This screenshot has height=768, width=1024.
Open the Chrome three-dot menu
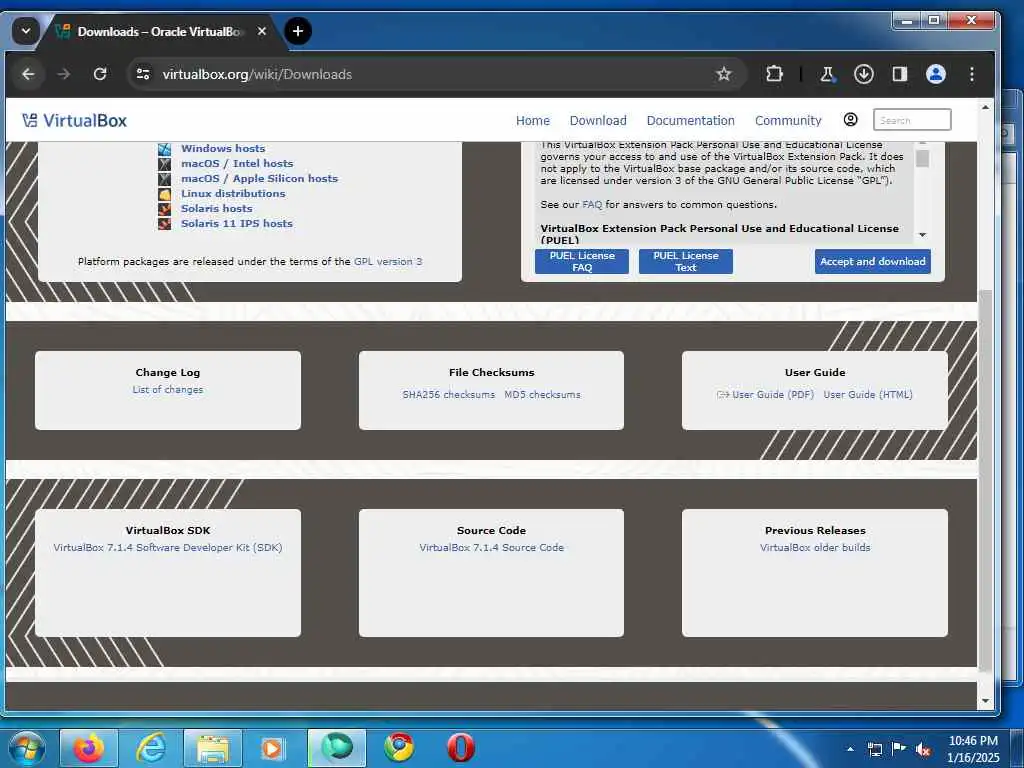pyautogui.click(x=972, y=74)
